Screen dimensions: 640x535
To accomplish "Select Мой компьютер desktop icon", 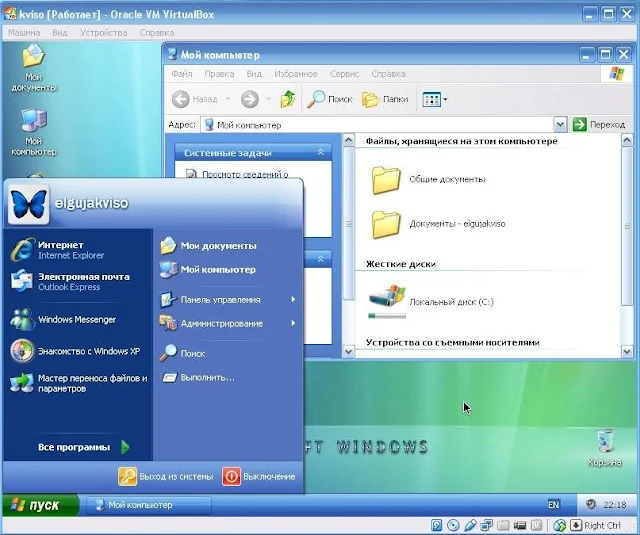I will (x=33, y=133).
